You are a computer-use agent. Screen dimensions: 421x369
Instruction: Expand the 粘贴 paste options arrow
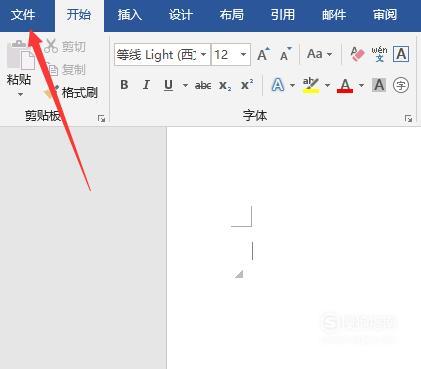(x=20, y=95)
